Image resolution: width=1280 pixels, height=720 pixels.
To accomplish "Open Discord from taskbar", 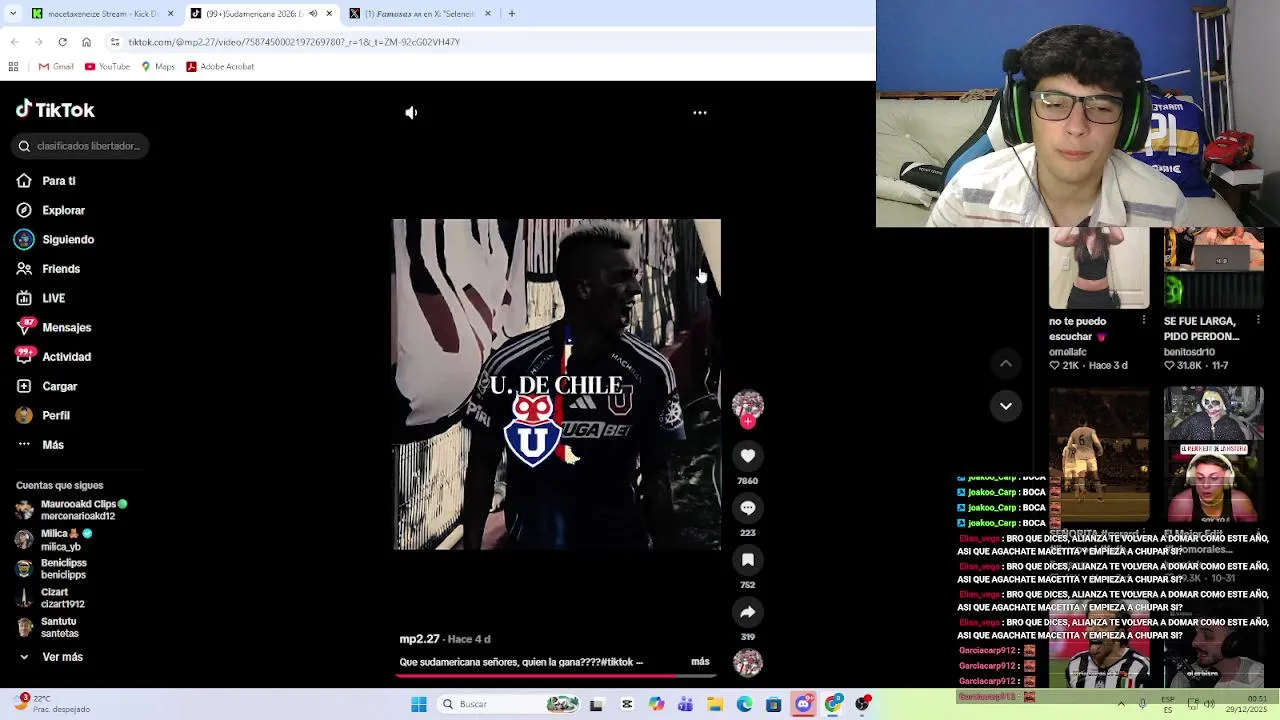I will click(x=804, y=705).
